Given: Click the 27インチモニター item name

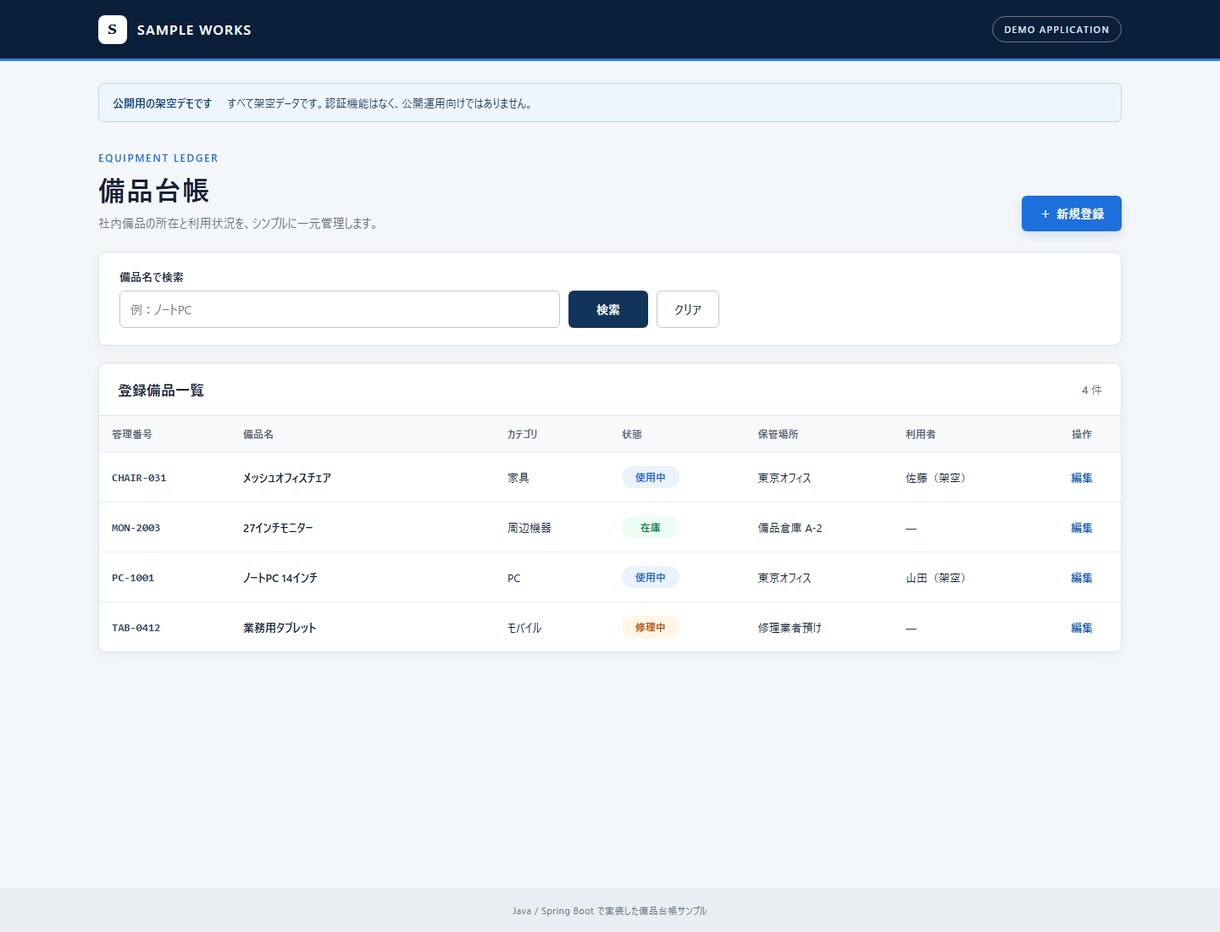Looking at the screenshot, I should pyautogui.click(x=278, y=528).
